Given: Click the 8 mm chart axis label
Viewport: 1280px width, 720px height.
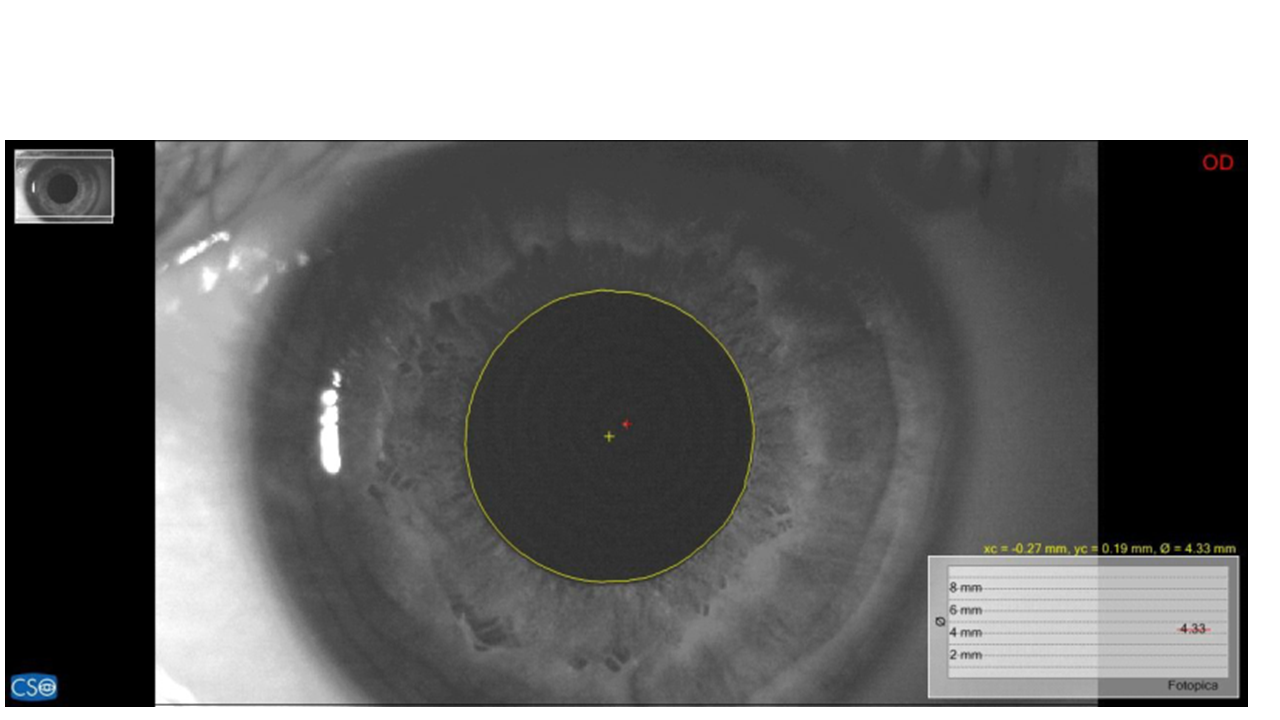Looking at the screenshot, I should [x=966, y=588].
